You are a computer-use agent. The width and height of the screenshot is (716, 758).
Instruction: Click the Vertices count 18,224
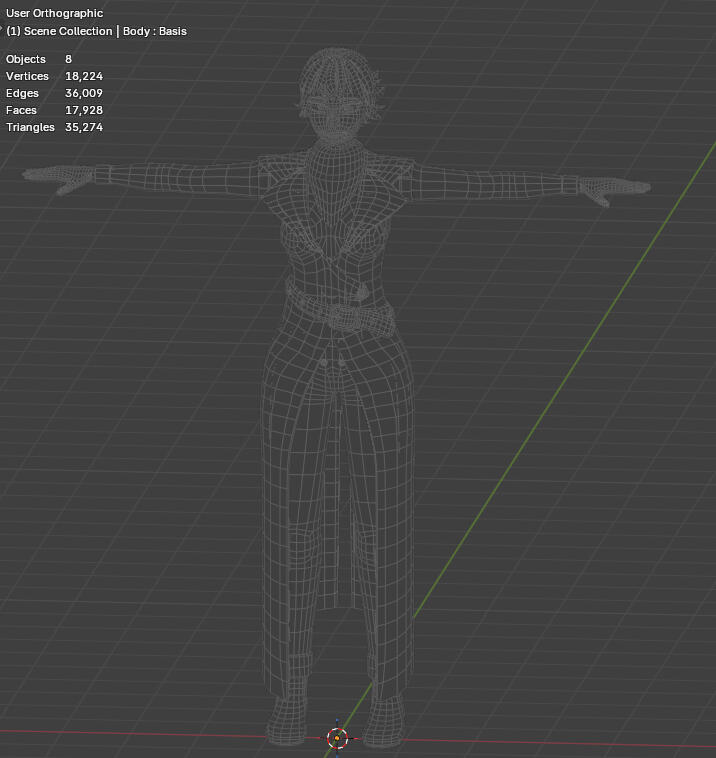pos(84,76)
